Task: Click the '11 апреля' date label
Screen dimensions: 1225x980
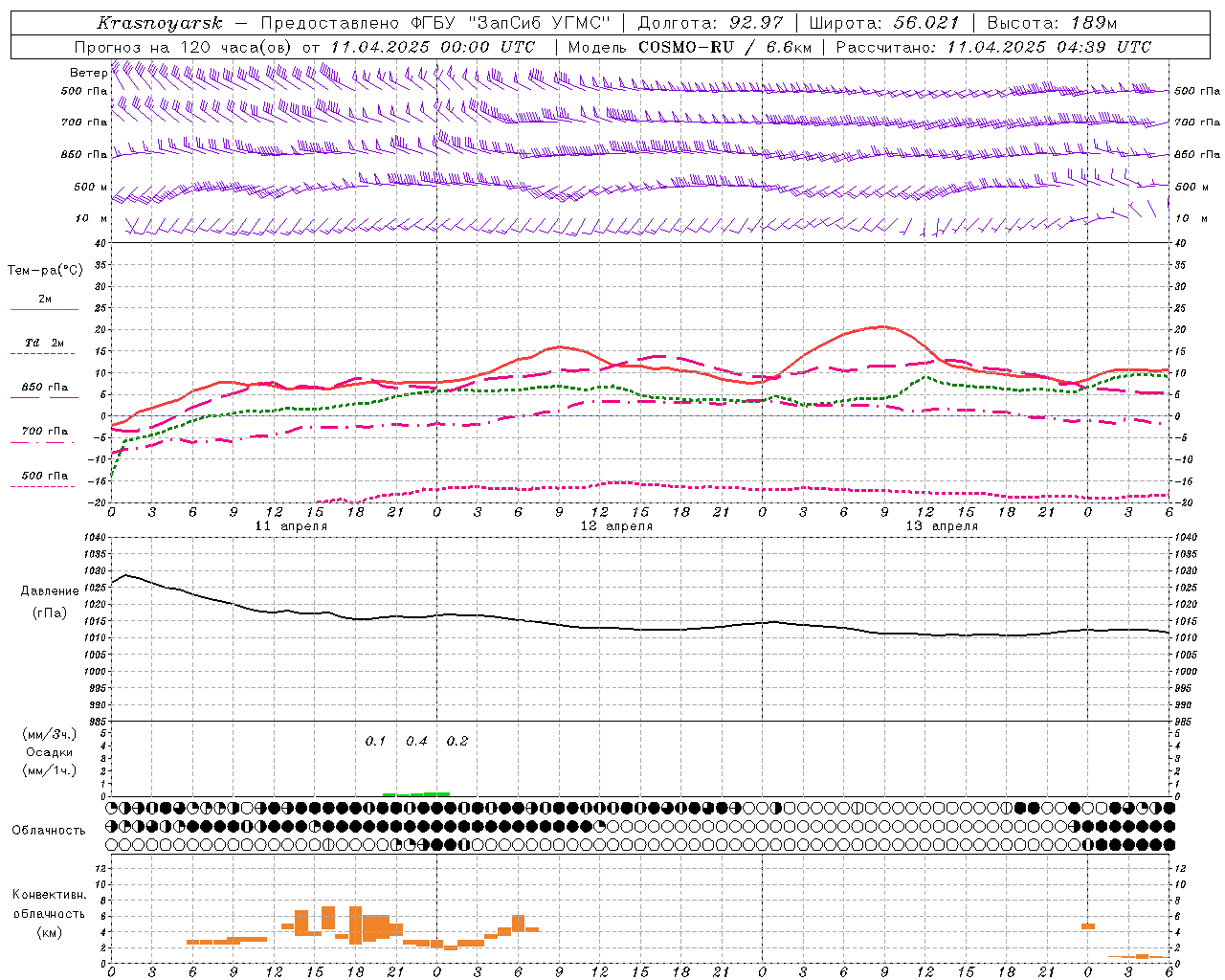Action: [291, 526]
